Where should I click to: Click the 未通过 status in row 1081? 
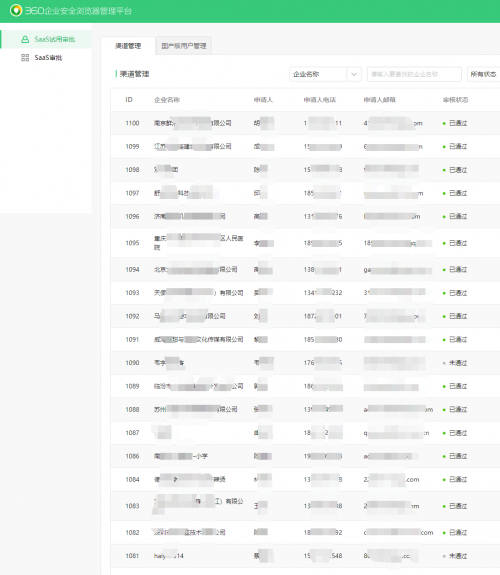click(455, 556)
